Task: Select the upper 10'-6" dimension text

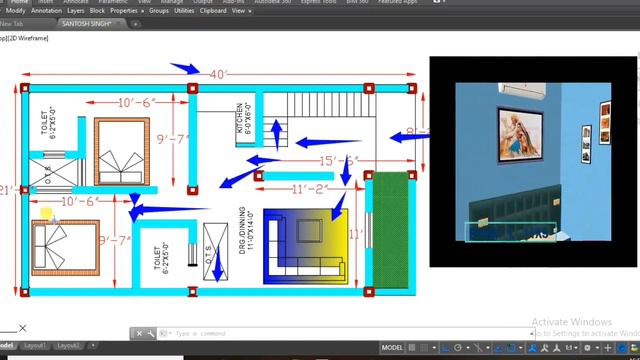Action: point(137,102)
